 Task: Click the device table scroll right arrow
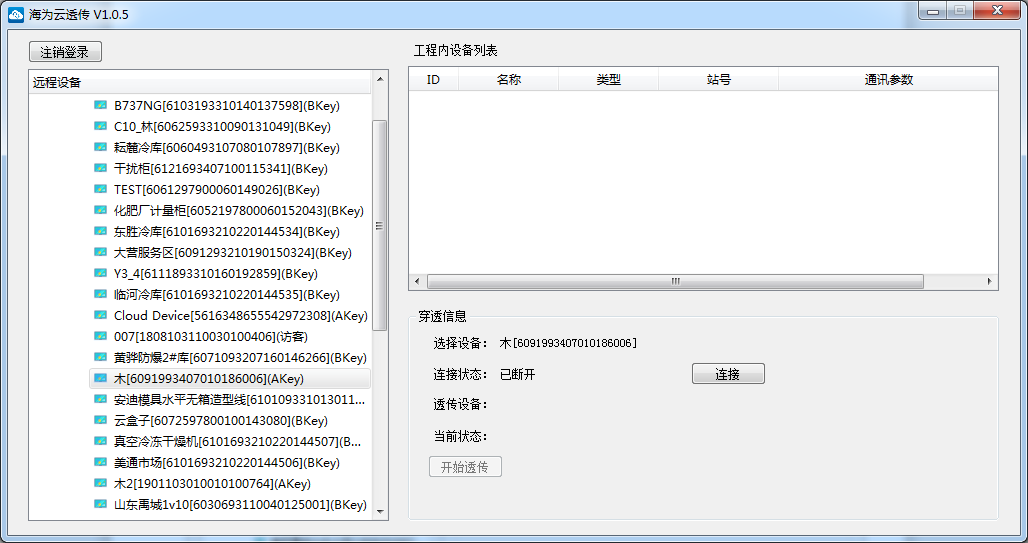(x=989, y=281)
